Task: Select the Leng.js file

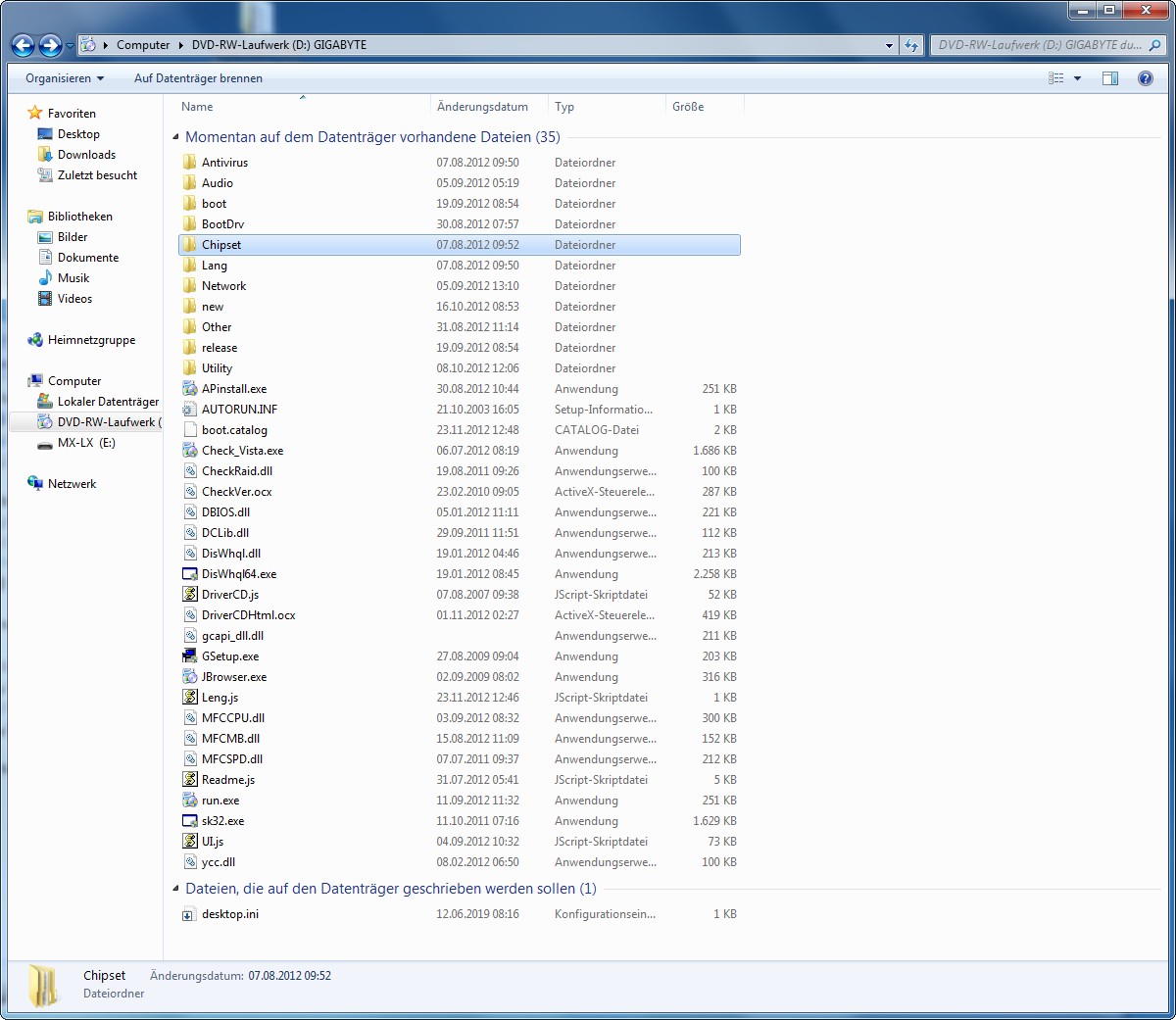Action: [x=220, y=698]
